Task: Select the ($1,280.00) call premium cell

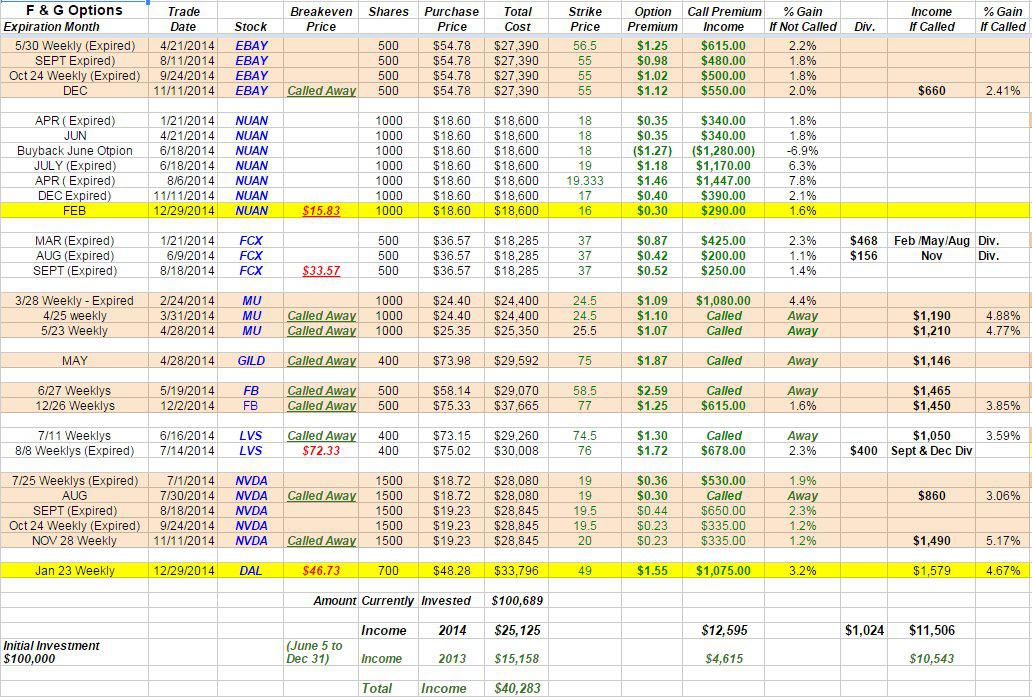Action: pyautogui.click(x=724, y=151)
